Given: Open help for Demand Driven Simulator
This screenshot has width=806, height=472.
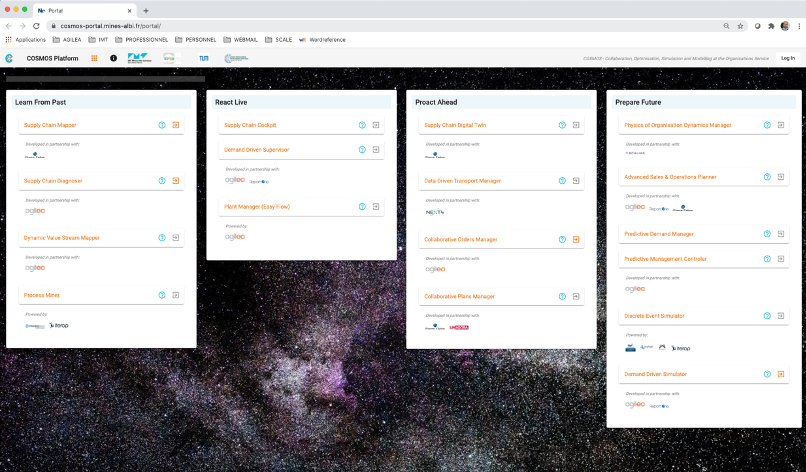Looking at the screenshot, I should click(767, 374).
